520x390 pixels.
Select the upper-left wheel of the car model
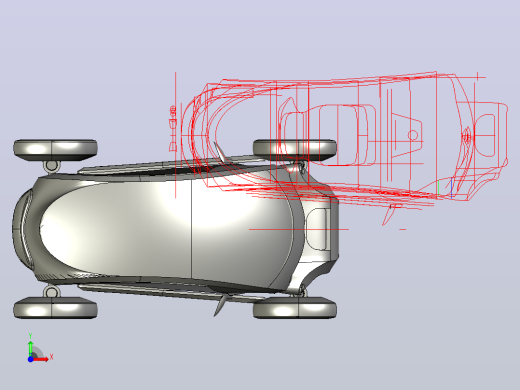coord(55,150)
